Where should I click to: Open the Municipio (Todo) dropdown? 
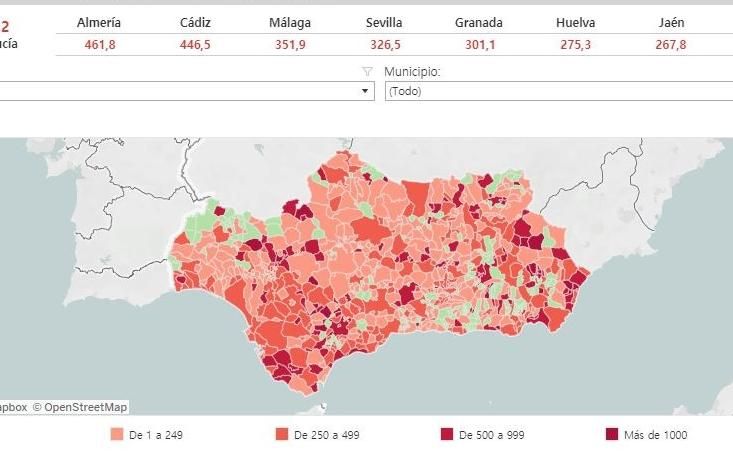557,91
